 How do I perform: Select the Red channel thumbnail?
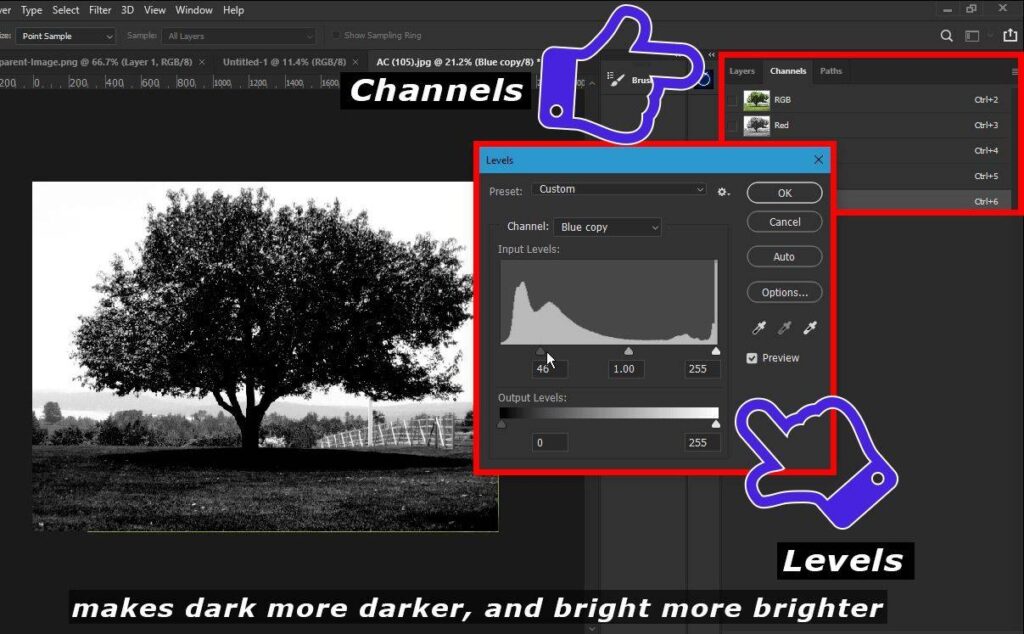(x=756, y=125)
